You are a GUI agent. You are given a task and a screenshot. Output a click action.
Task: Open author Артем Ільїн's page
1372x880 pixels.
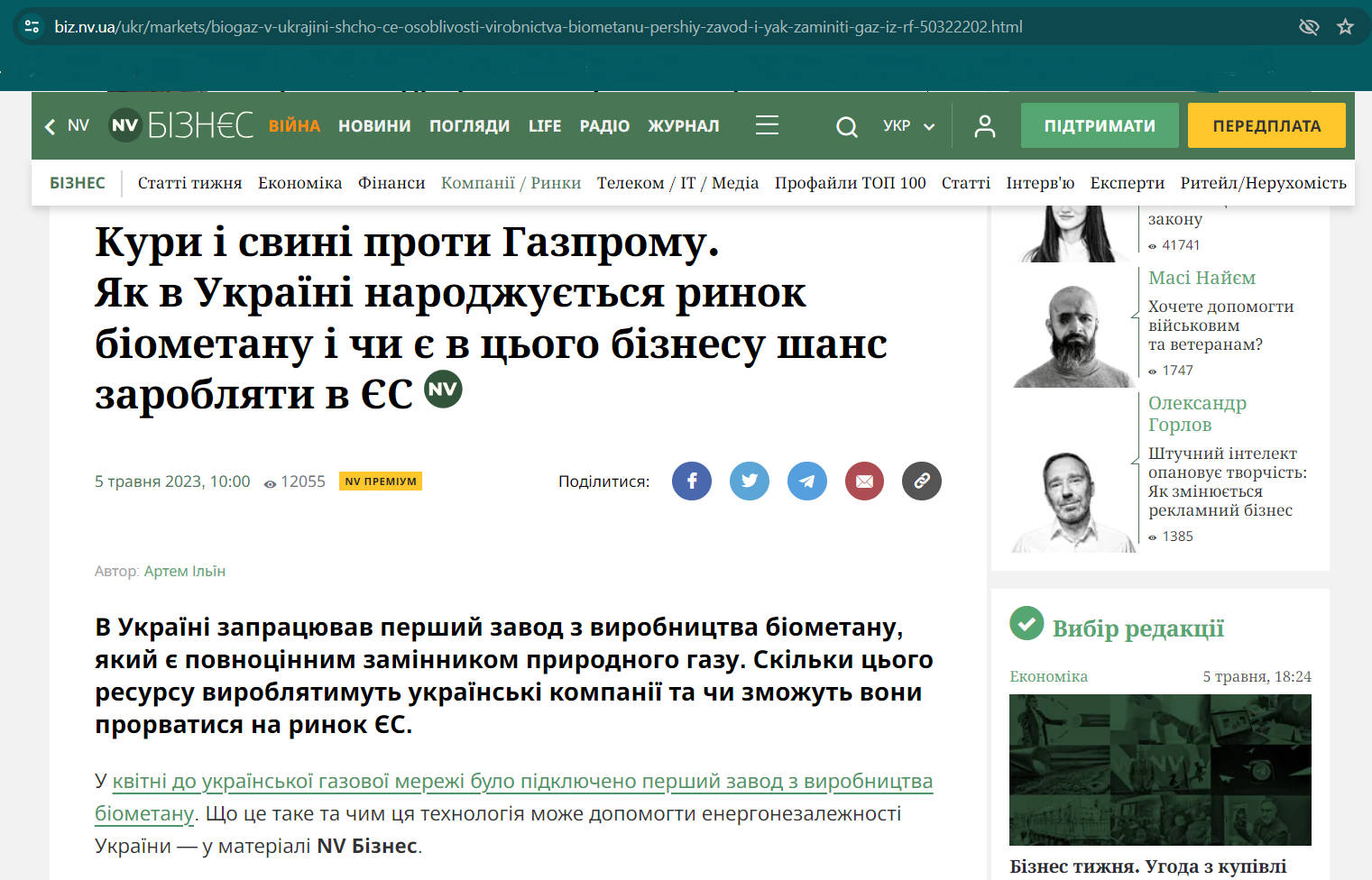click(184, 571)
